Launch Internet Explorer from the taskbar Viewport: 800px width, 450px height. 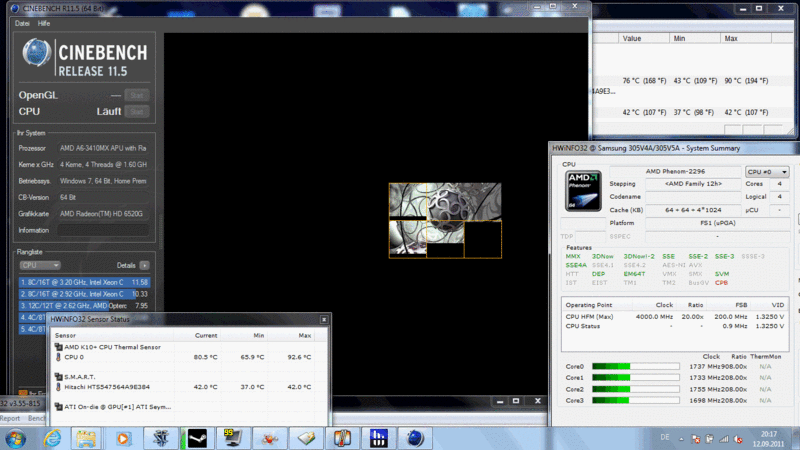click(52, 439)
